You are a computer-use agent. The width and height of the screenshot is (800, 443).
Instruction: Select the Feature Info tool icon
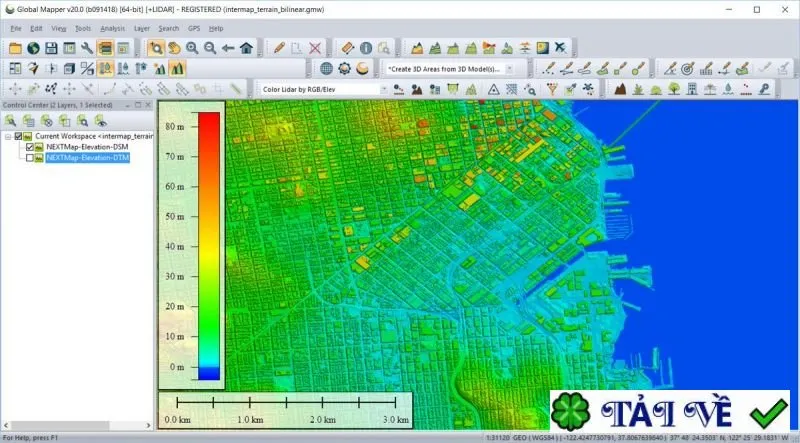tap(366, 48)
